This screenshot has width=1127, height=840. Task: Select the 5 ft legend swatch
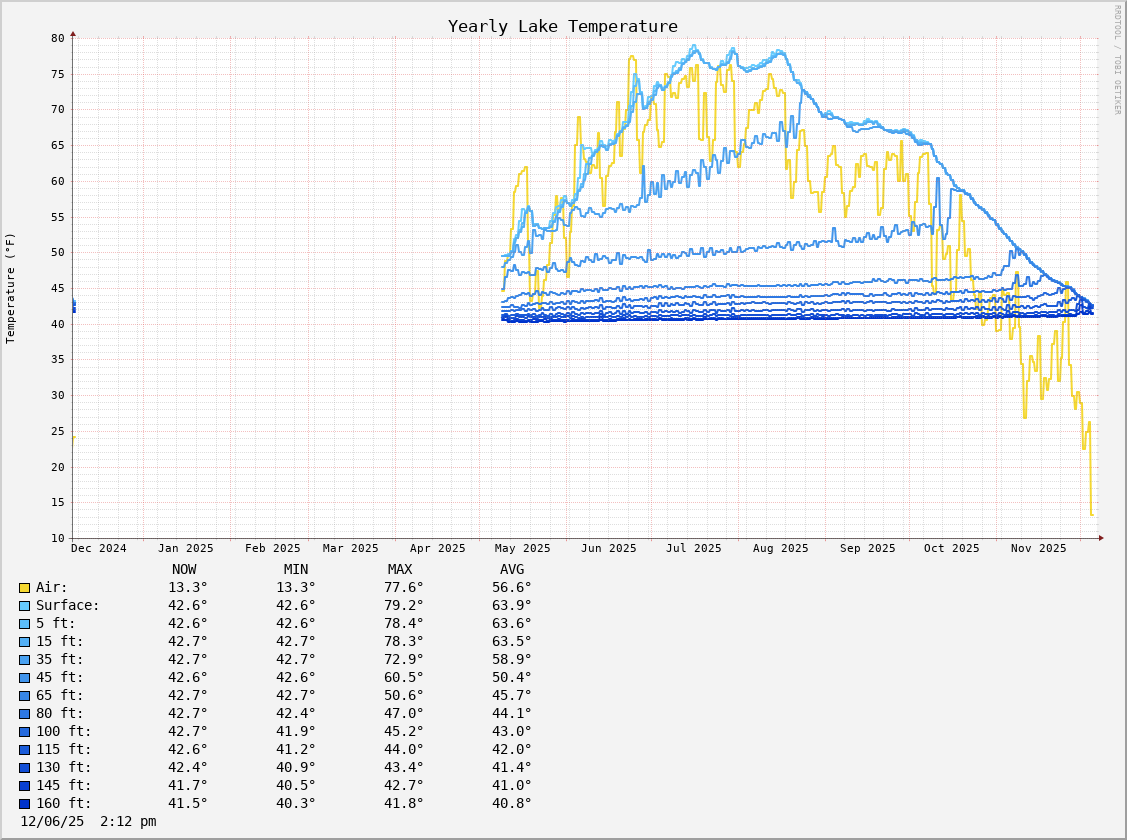coord(24,624)
